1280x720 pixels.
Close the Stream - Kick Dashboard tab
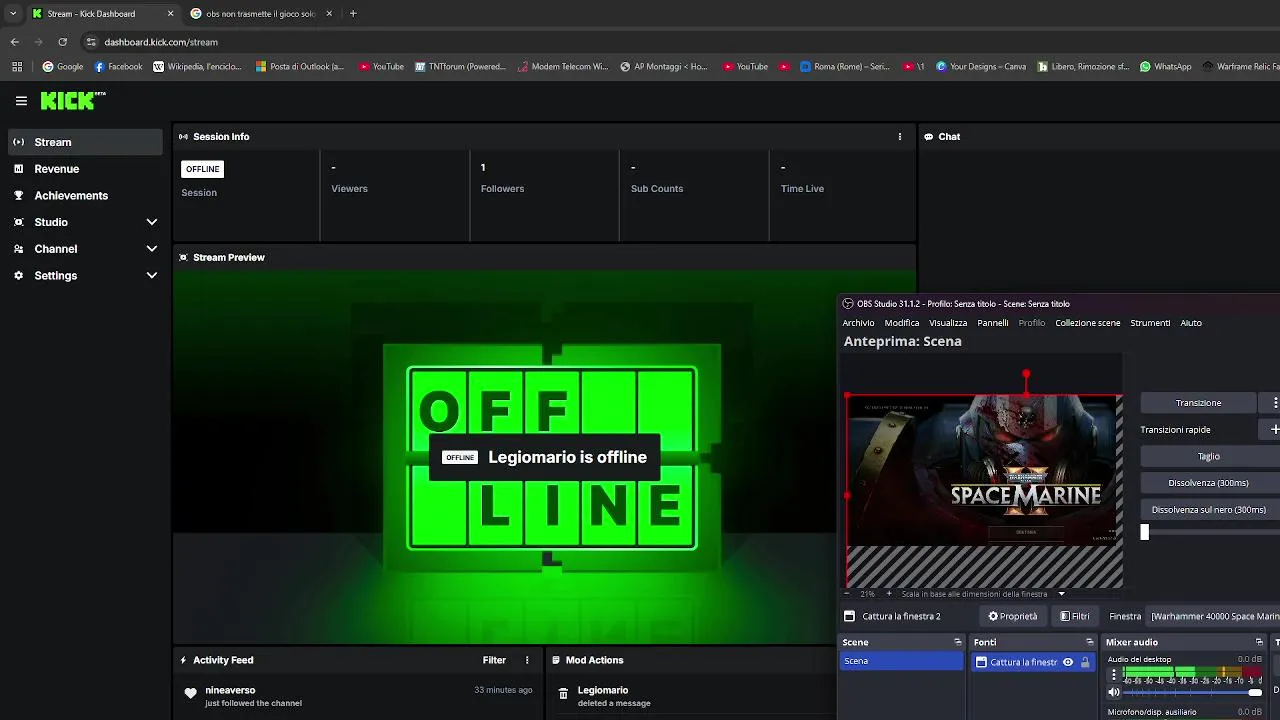170,14
